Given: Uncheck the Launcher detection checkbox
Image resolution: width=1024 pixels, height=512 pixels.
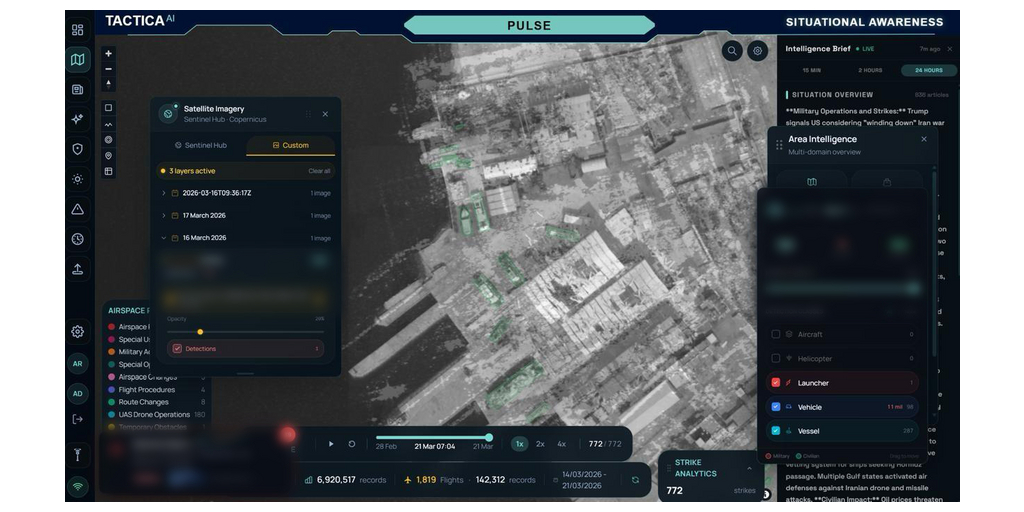Looking at the screenshot, I should [x=776, y=383].
